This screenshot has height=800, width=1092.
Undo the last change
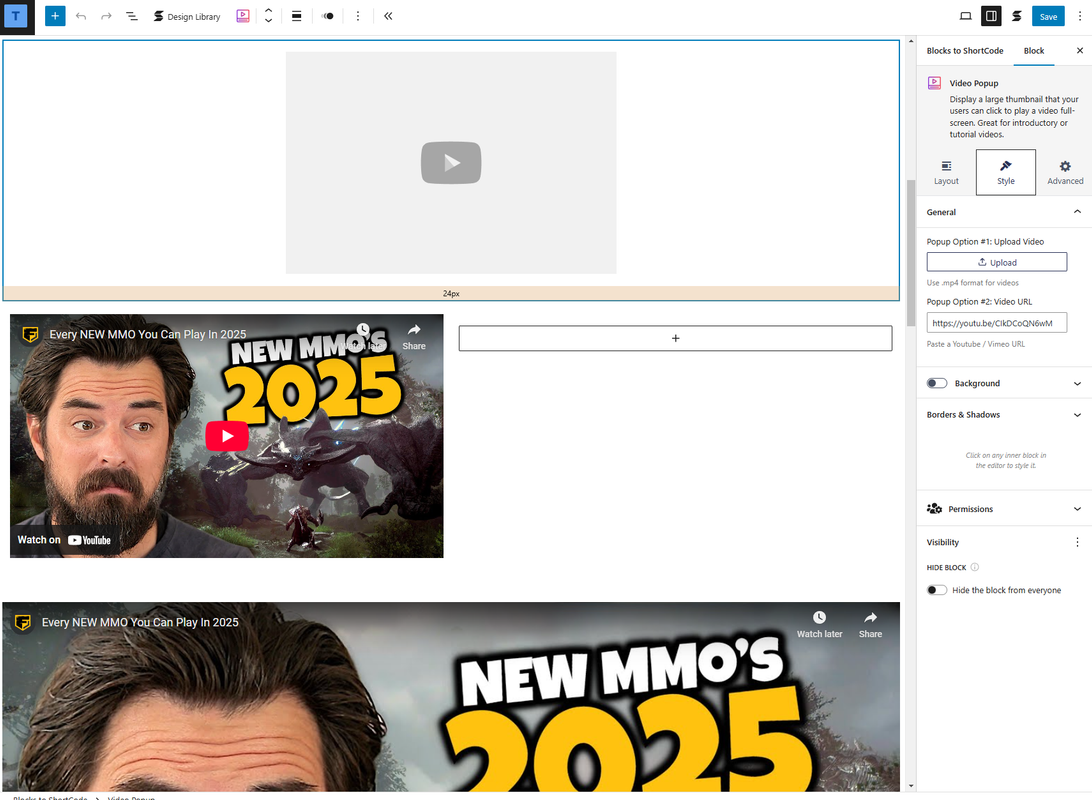pyautogui.click(x=81, y=16)
